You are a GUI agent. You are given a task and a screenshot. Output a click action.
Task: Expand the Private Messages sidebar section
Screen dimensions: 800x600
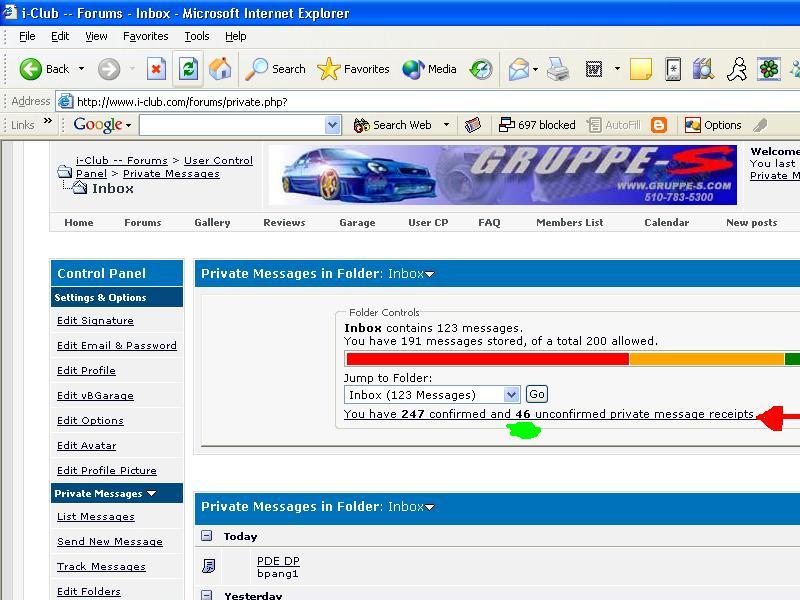coord(152,493)
